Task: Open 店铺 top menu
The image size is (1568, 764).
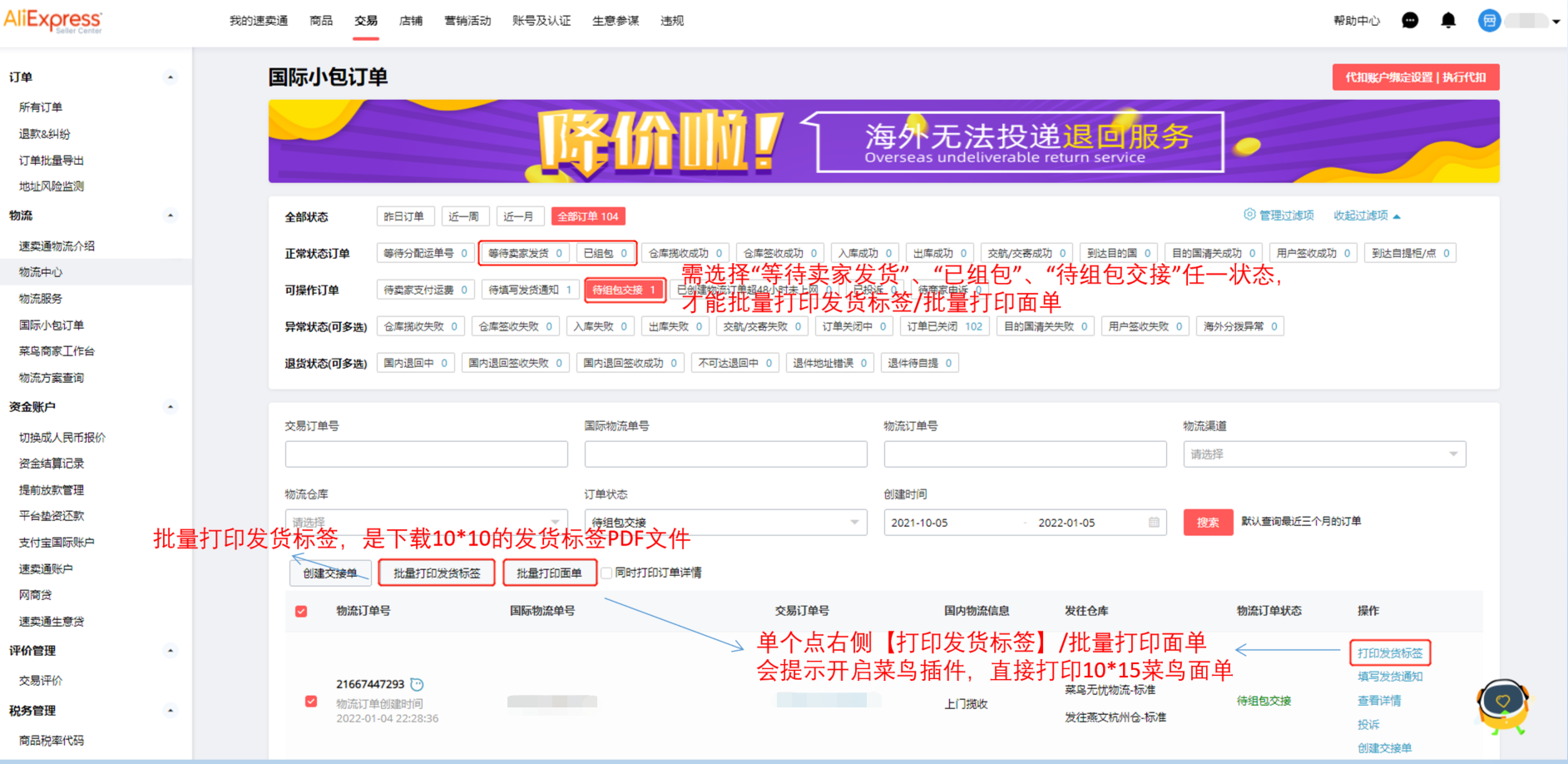Action: [x=411, y=21]
